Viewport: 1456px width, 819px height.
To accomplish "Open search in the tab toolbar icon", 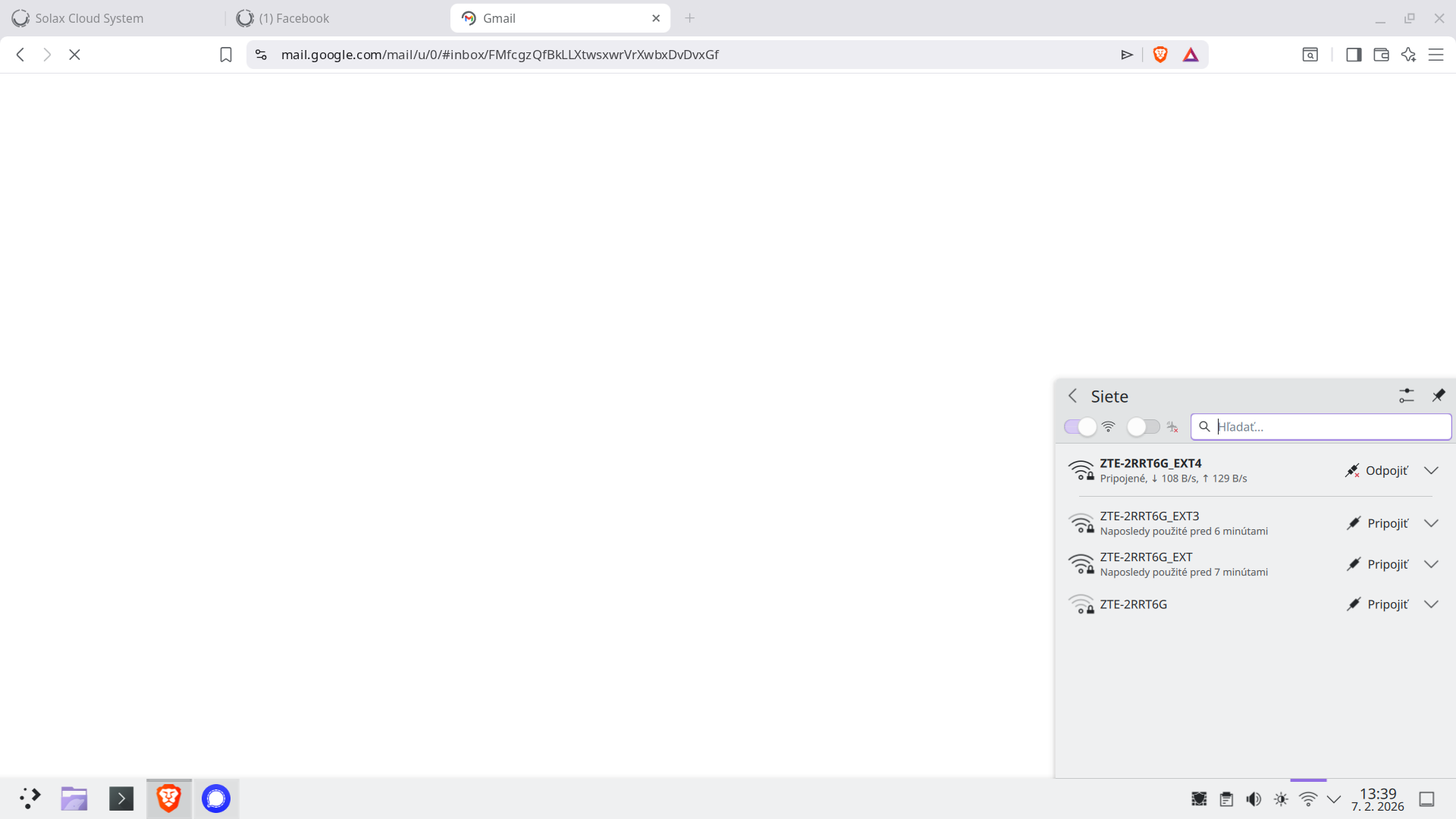I will point(1310,55).
